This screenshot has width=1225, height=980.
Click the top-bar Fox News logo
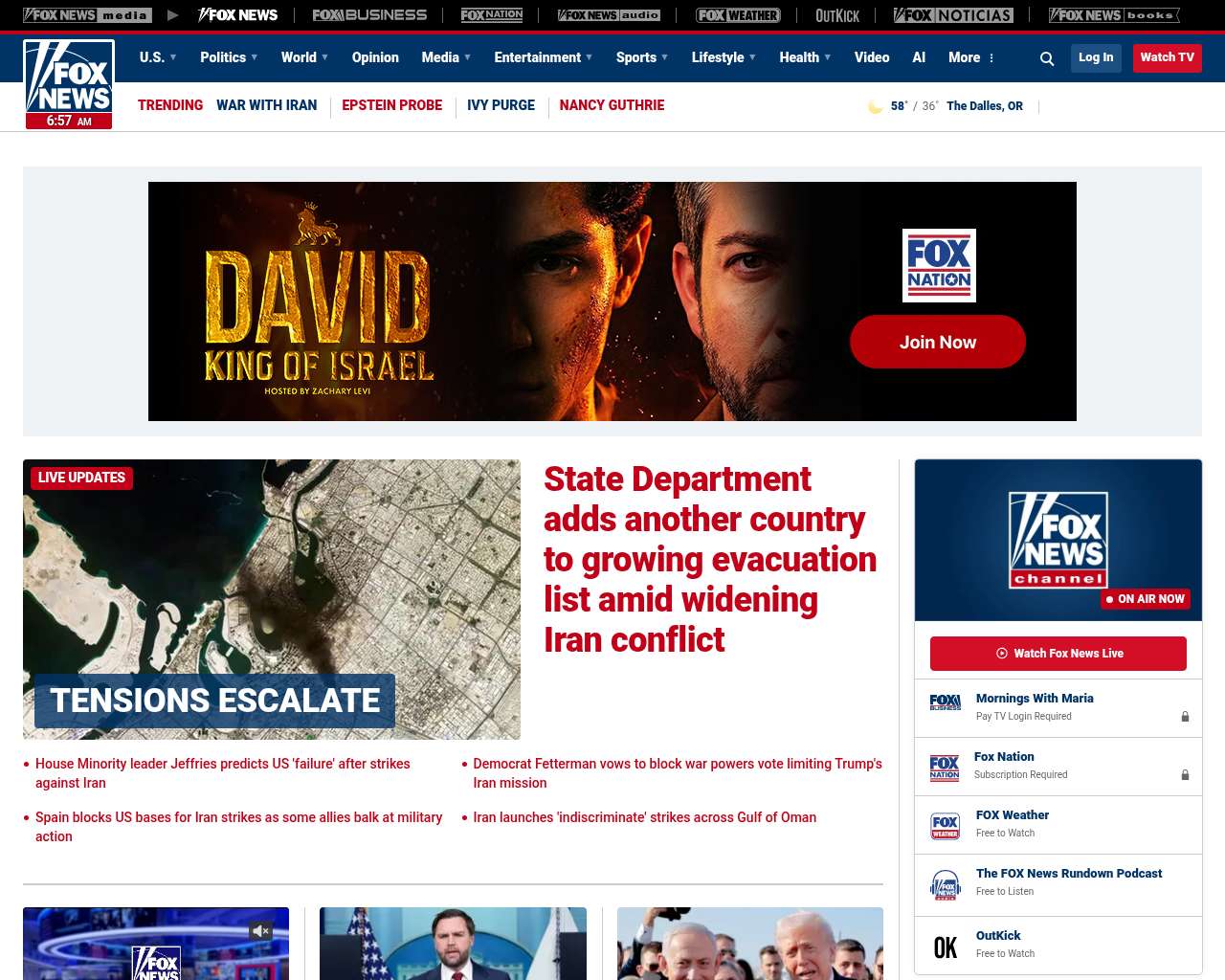point(237,15)
